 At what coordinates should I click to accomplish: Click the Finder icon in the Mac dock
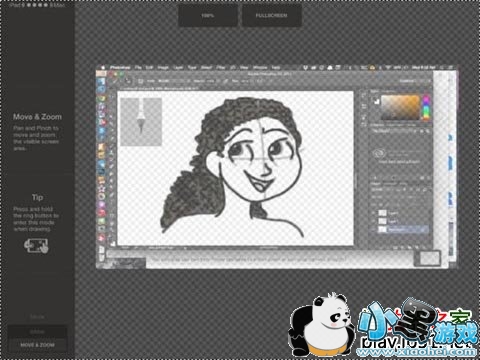pyautogui.click(x=101, y=81)
